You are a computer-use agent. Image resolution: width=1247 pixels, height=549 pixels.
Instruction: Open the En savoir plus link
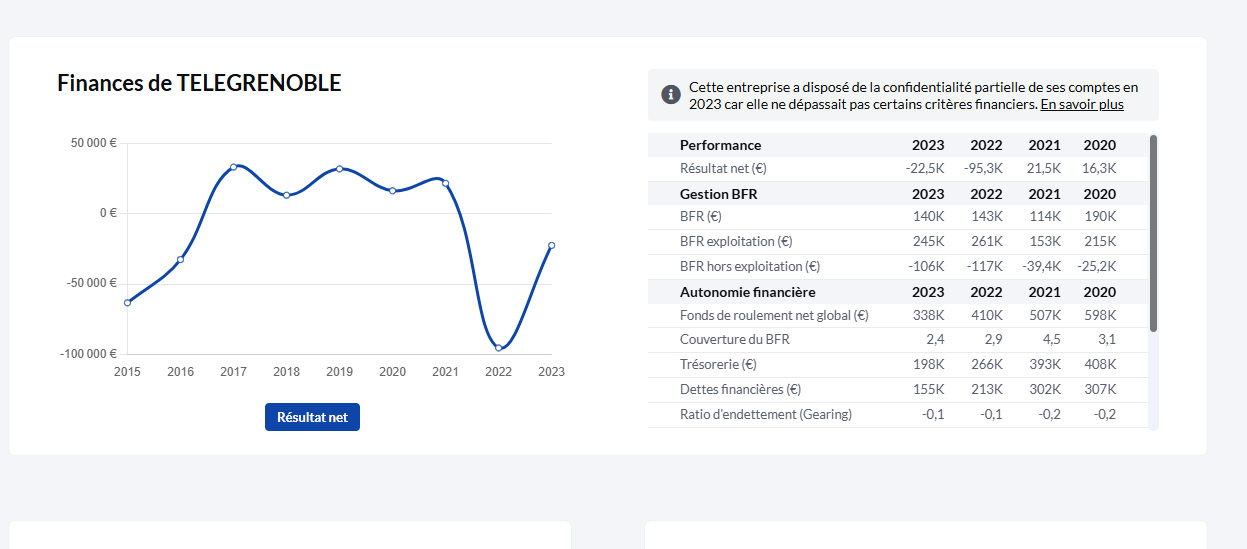[1082, 104]
